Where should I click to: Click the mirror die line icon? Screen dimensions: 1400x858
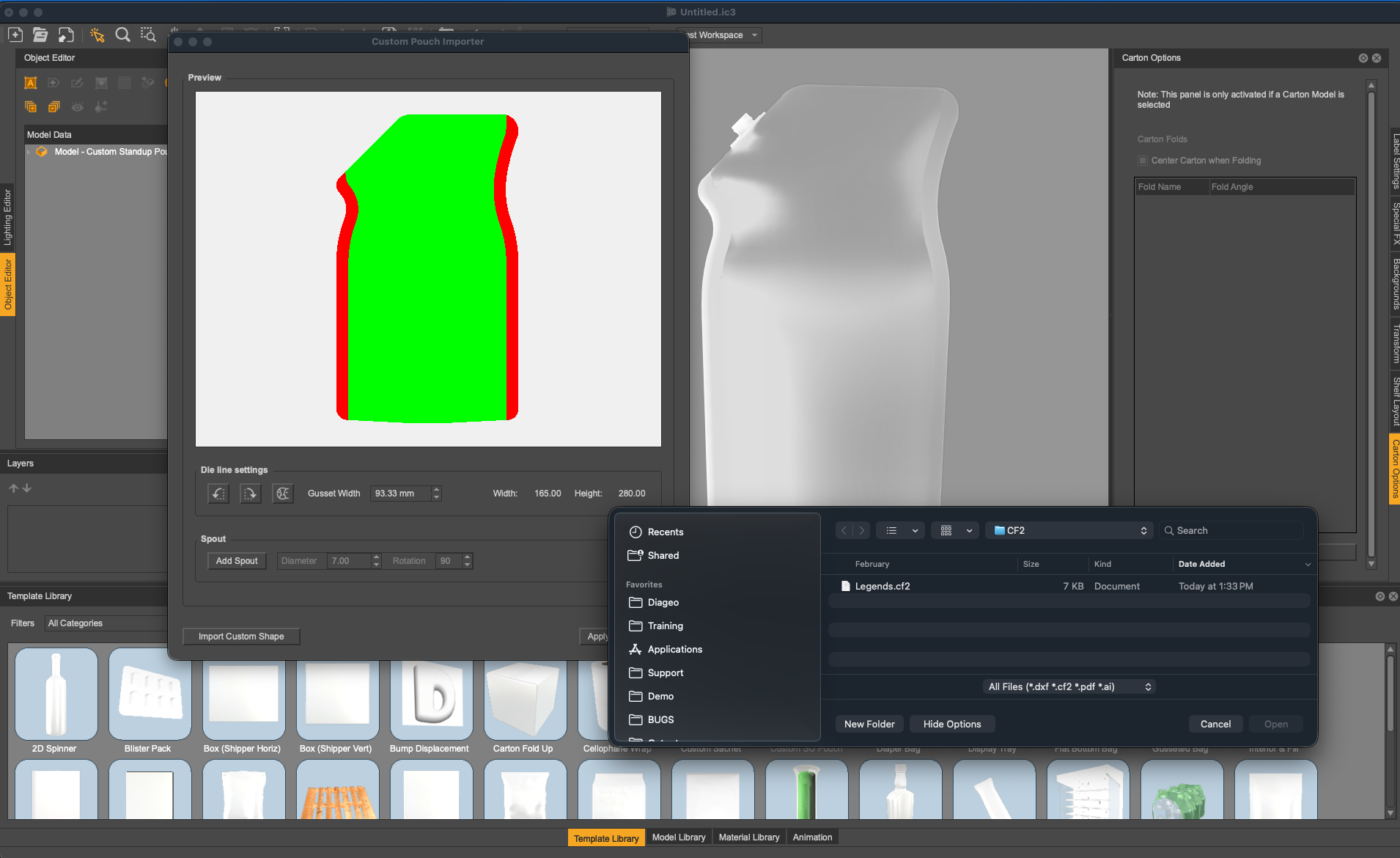point(282,494)
